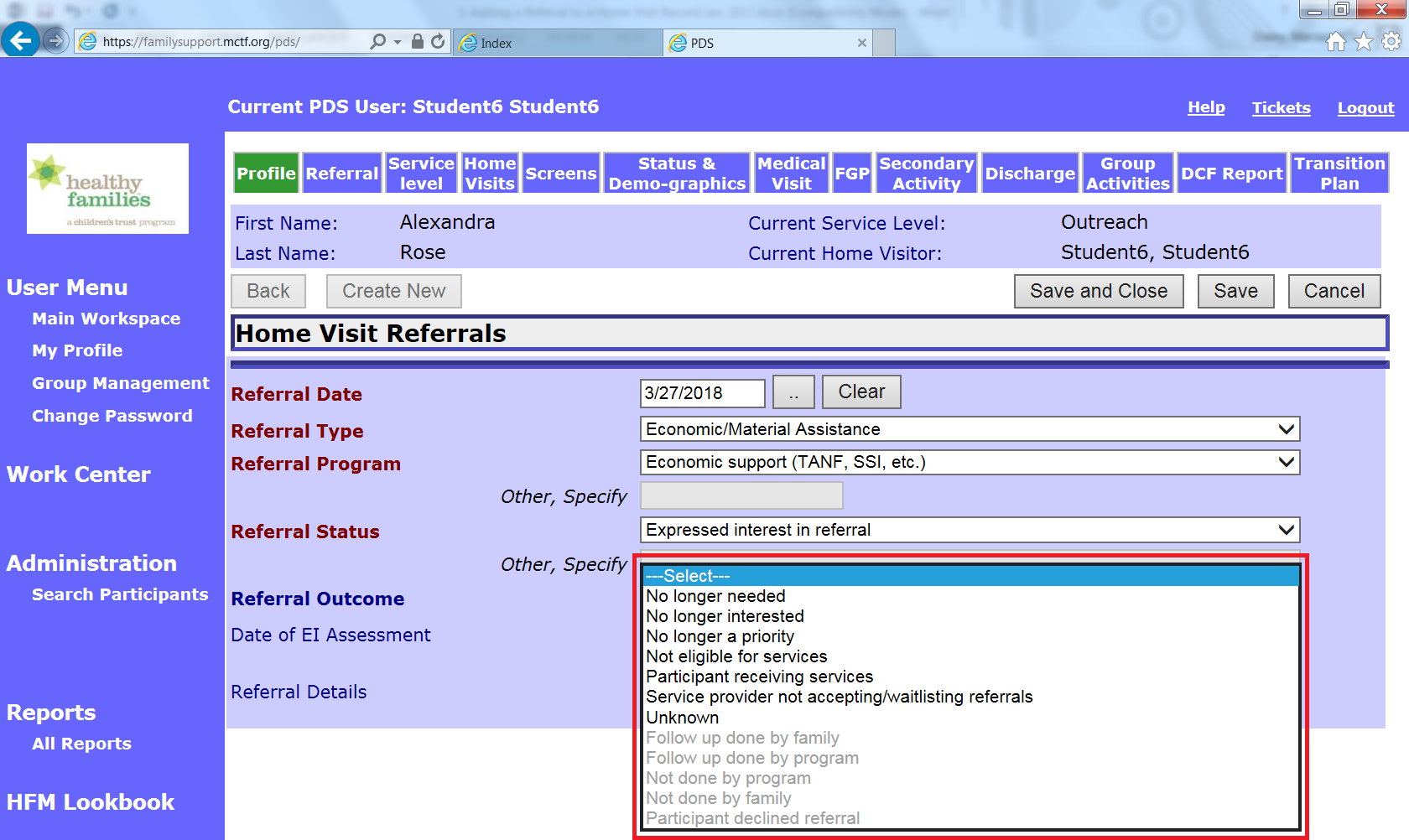Open the Screens tab
Viewport: 1409px width, 840px height.
561,174
